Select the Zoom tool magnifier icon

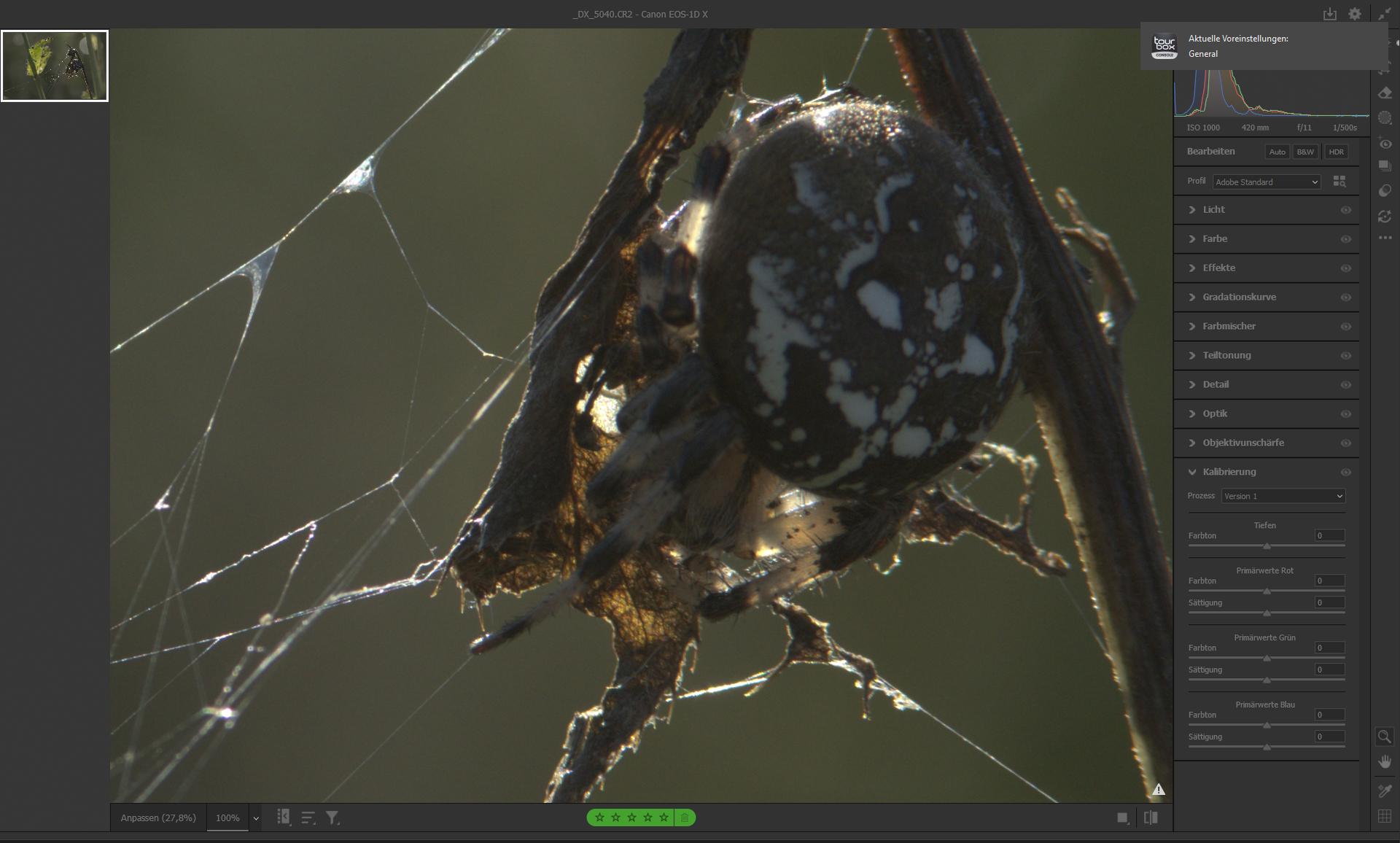tap(1384, 737)
